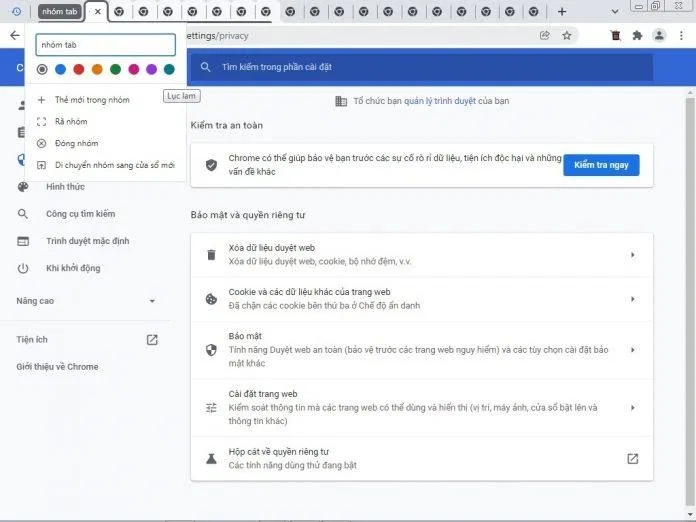Expand Xóa dữ liệu duyệt web row
Screen dimensions: 696x522
[x=632, y=255]
